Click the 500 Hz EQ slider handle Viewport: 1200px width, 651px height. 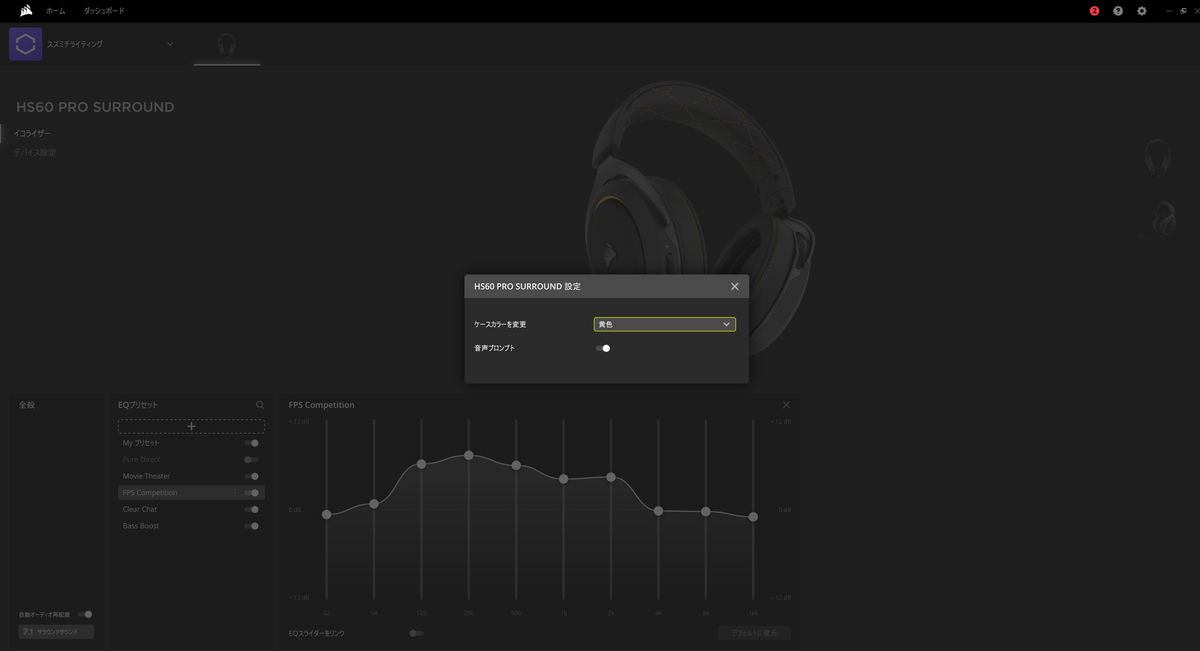tap(516, 465)
